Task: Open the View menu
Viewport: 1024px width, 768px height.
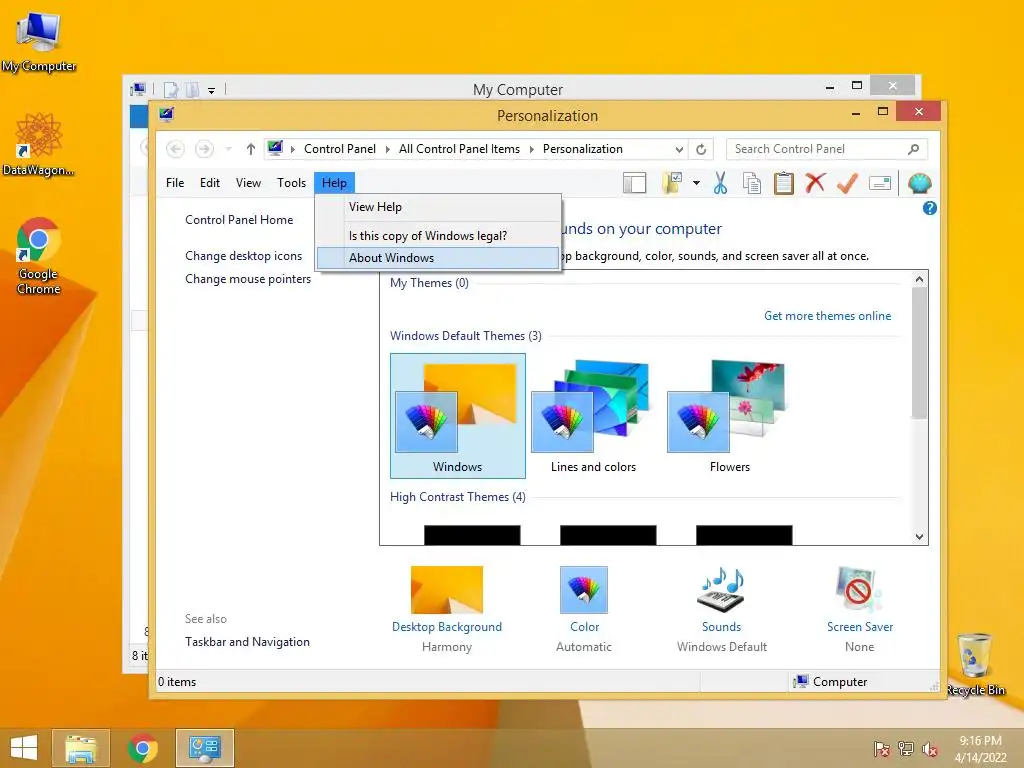Action: pos(248,183)
